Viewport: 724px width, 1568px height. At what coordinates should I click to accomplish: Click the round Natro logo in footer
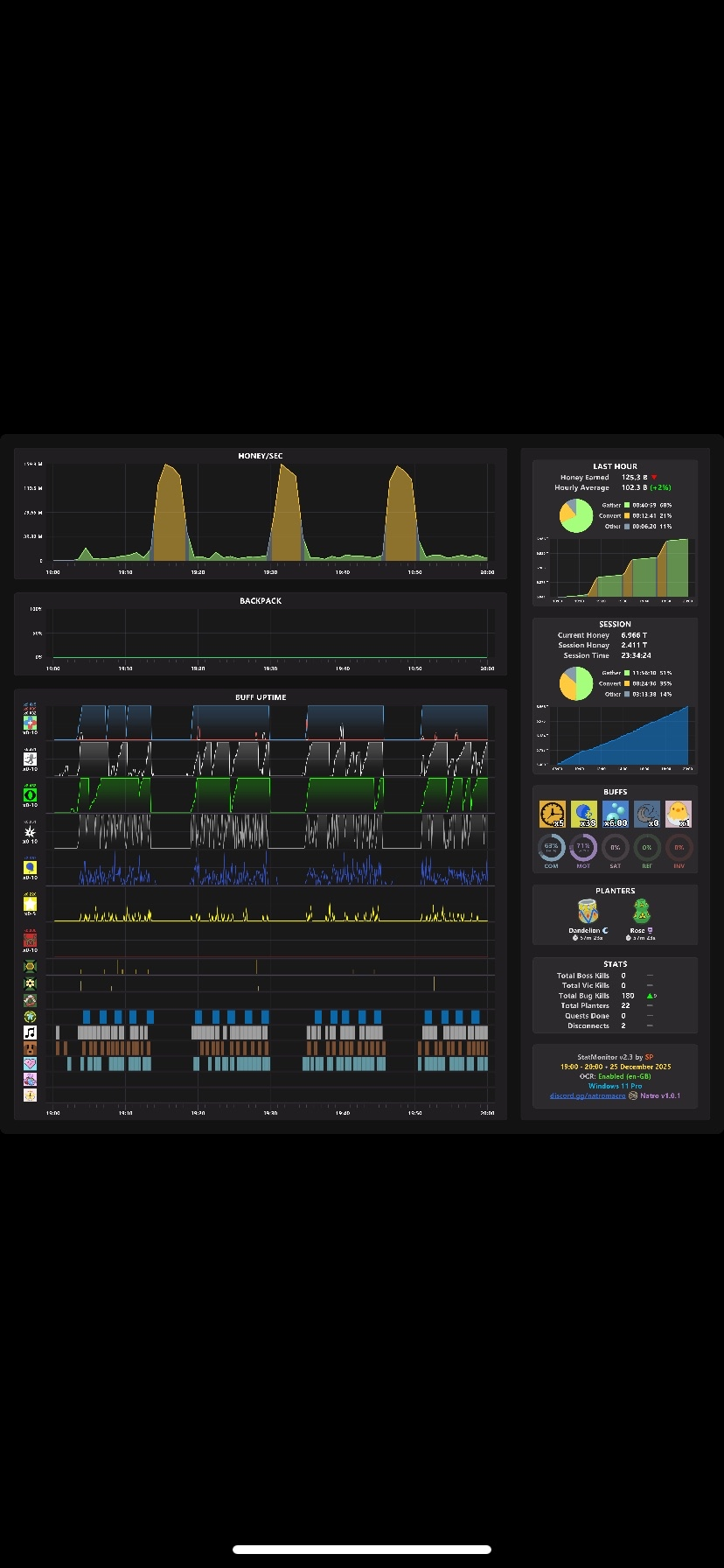tap(633, 1095)
